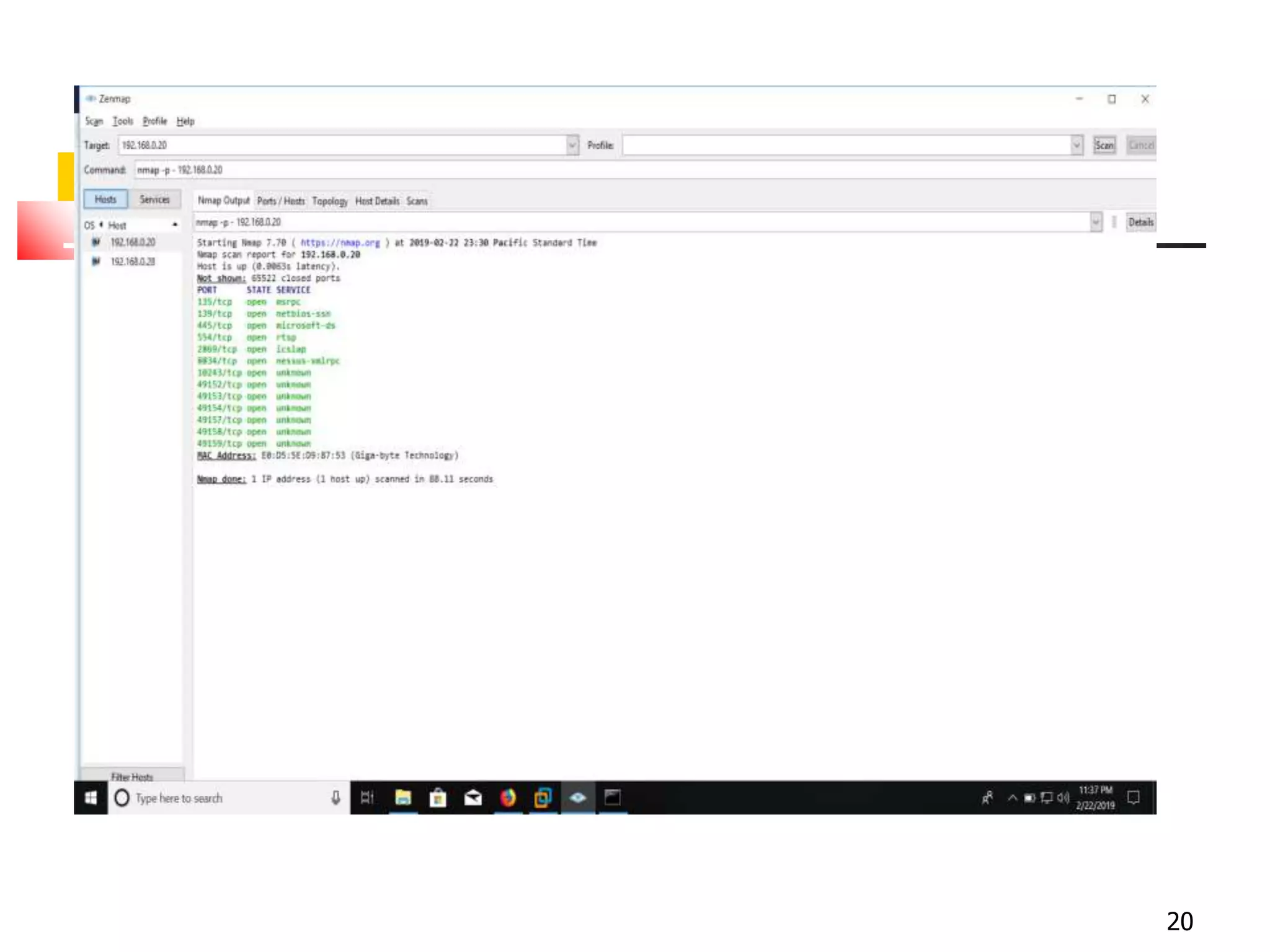Toggle the Hosts view button
Image resolution: width=1270 pixels, height=952 pixels.
tap(105, 200)
